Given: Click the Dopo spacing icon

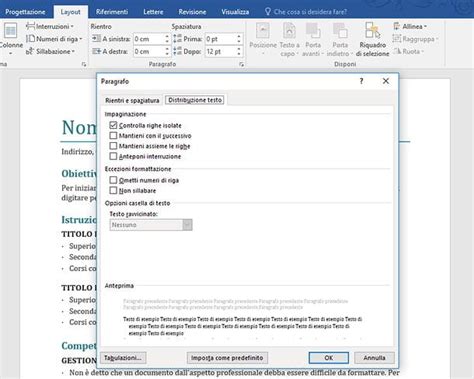Looking at the screenshot, I should pos(178,51).
